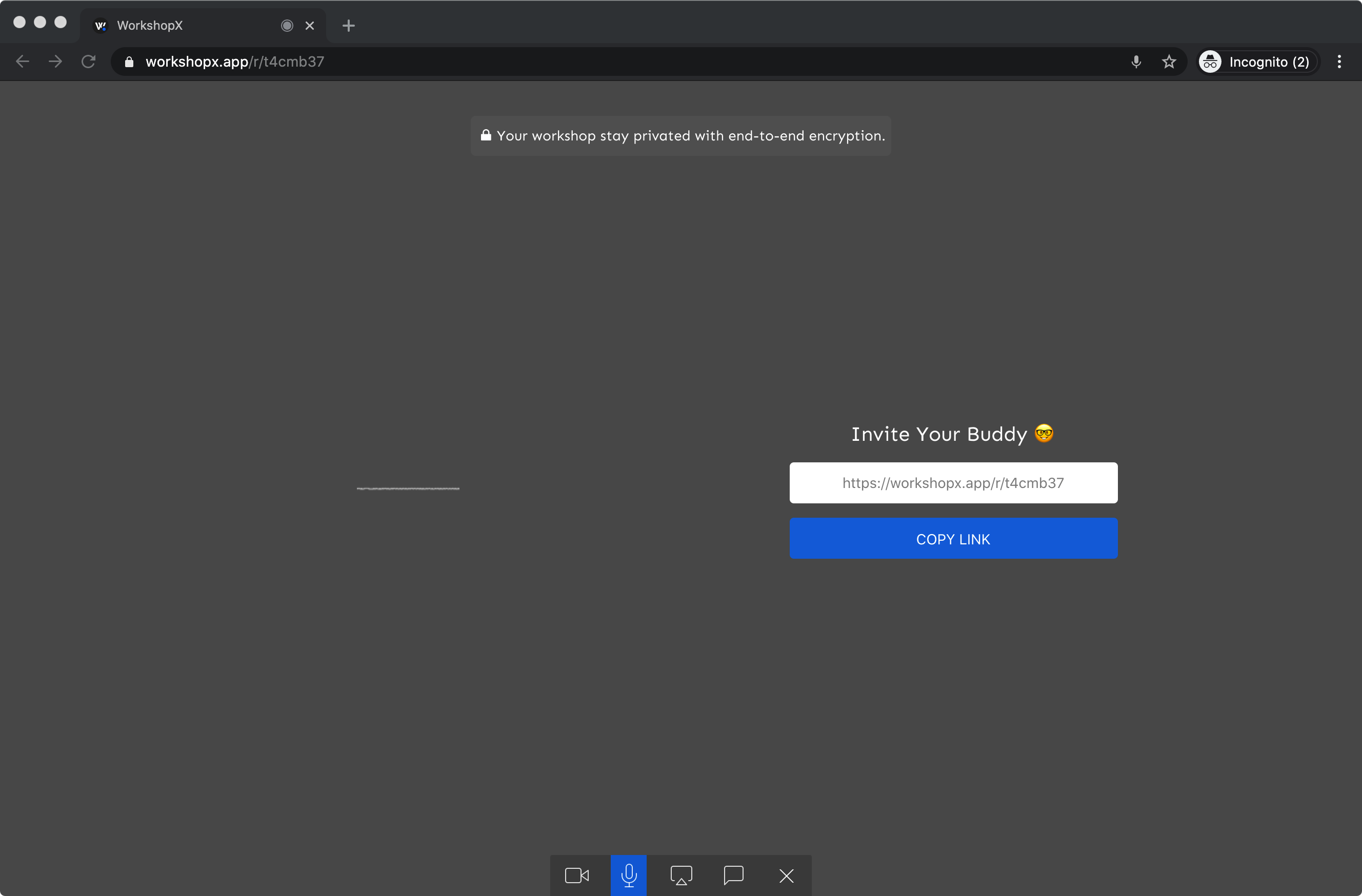Go forward to next page
This screenshot has width=1362, height=896.
click(x=55, y=62)
